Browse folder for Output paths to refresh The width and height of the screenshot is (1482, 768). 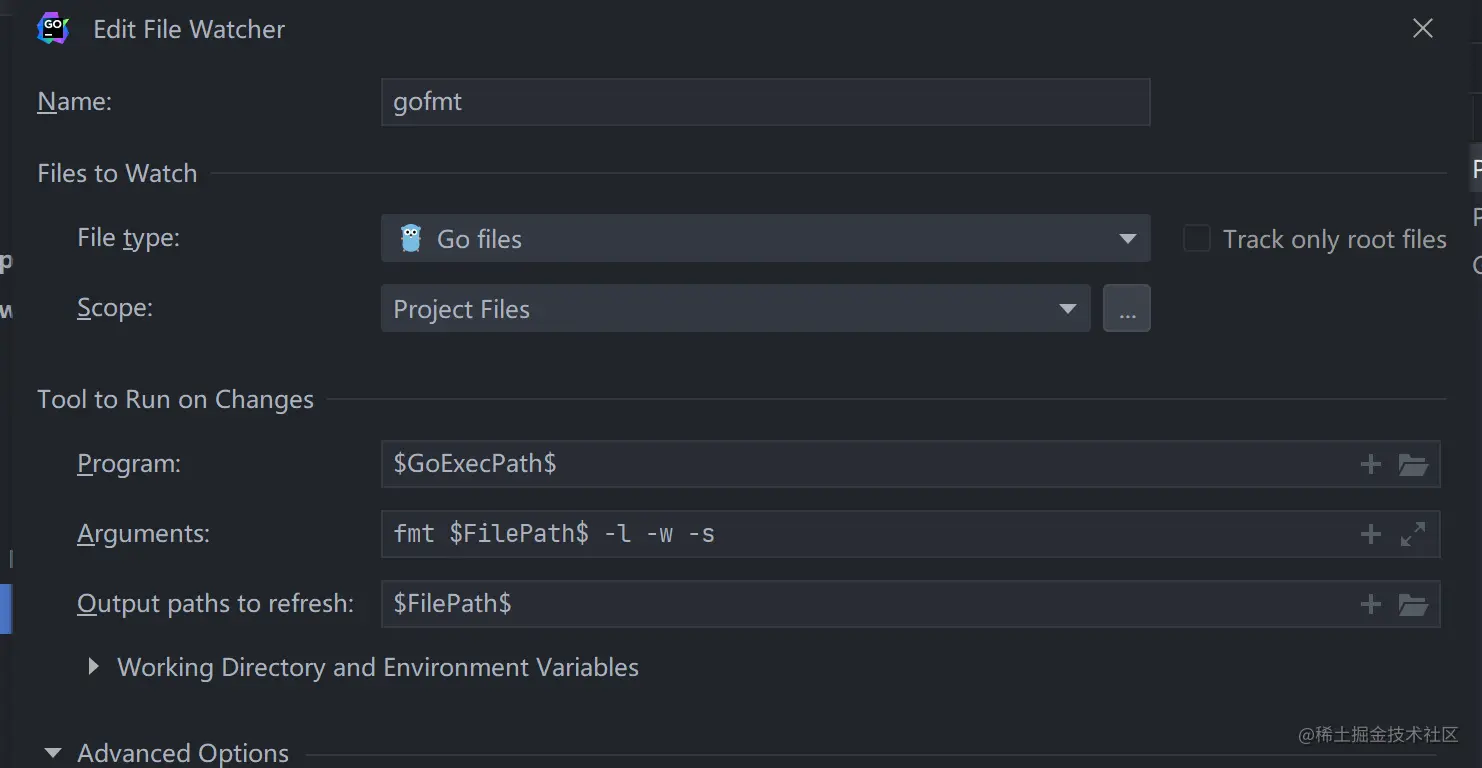[x=1412, y=604]
